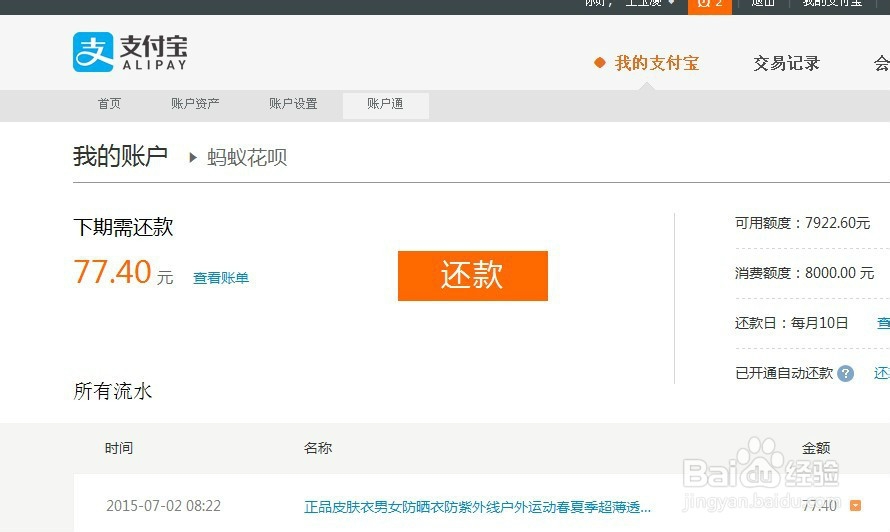Click the Alipay logo
The width and height of the screenshot is (890, 532).
point(130,52)
